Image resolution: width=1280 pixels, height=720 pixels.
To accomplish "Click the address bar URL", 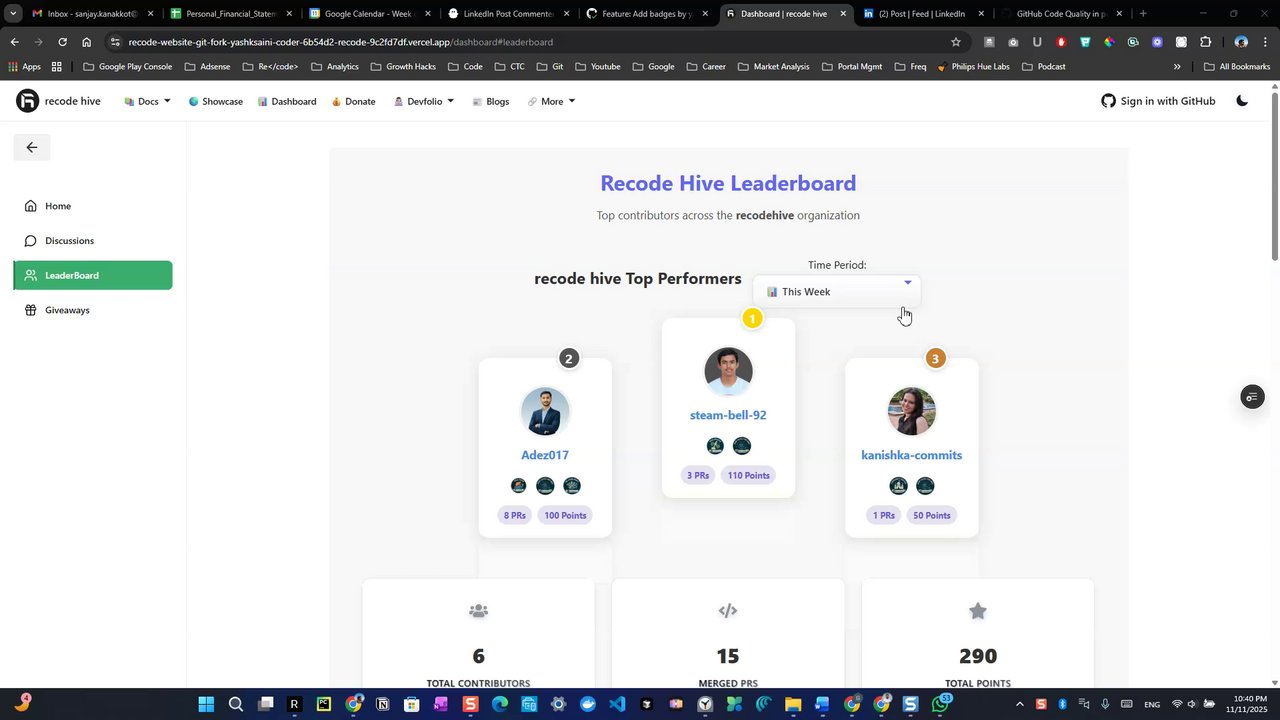I will pyautogui.click(x=340, y=42).
